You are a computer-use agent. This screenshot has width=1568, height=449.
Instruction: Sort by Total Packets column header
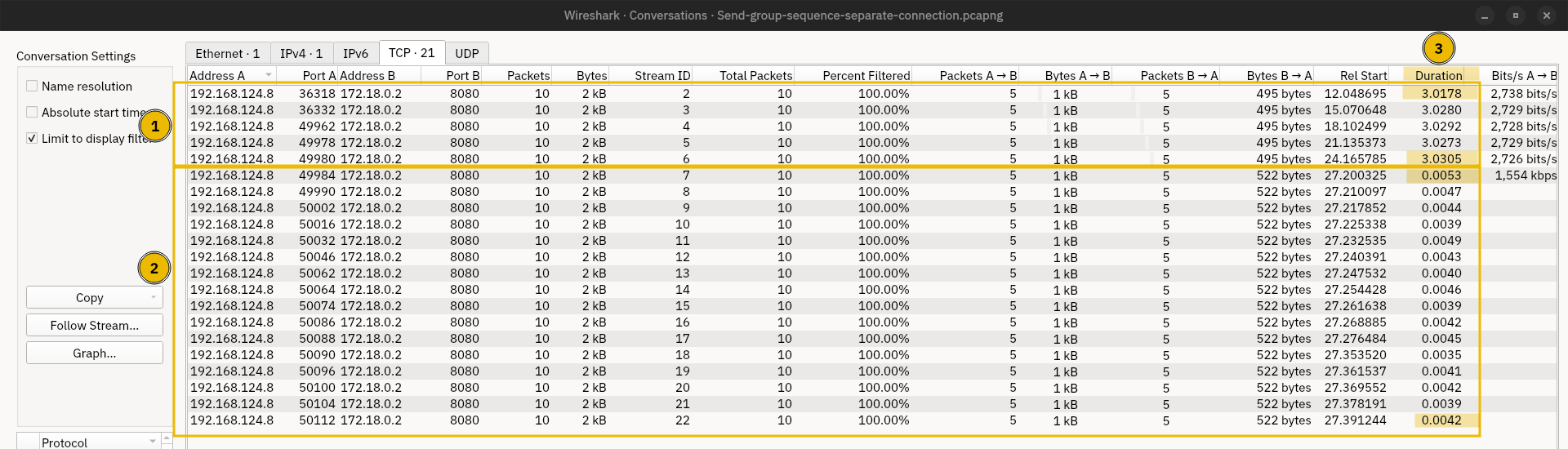[x=743, y=75]
